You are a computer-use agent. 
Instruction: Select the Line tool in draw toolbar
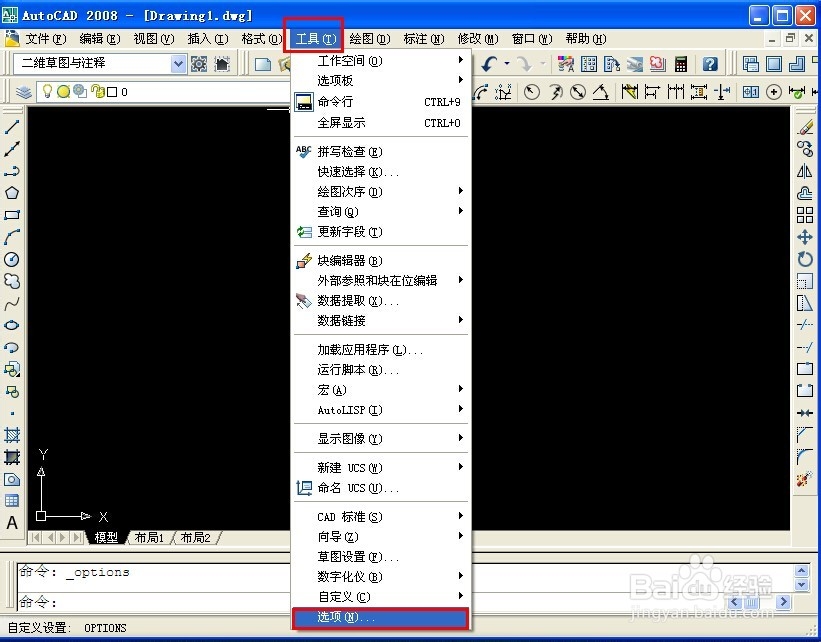(x=12, y=126)
